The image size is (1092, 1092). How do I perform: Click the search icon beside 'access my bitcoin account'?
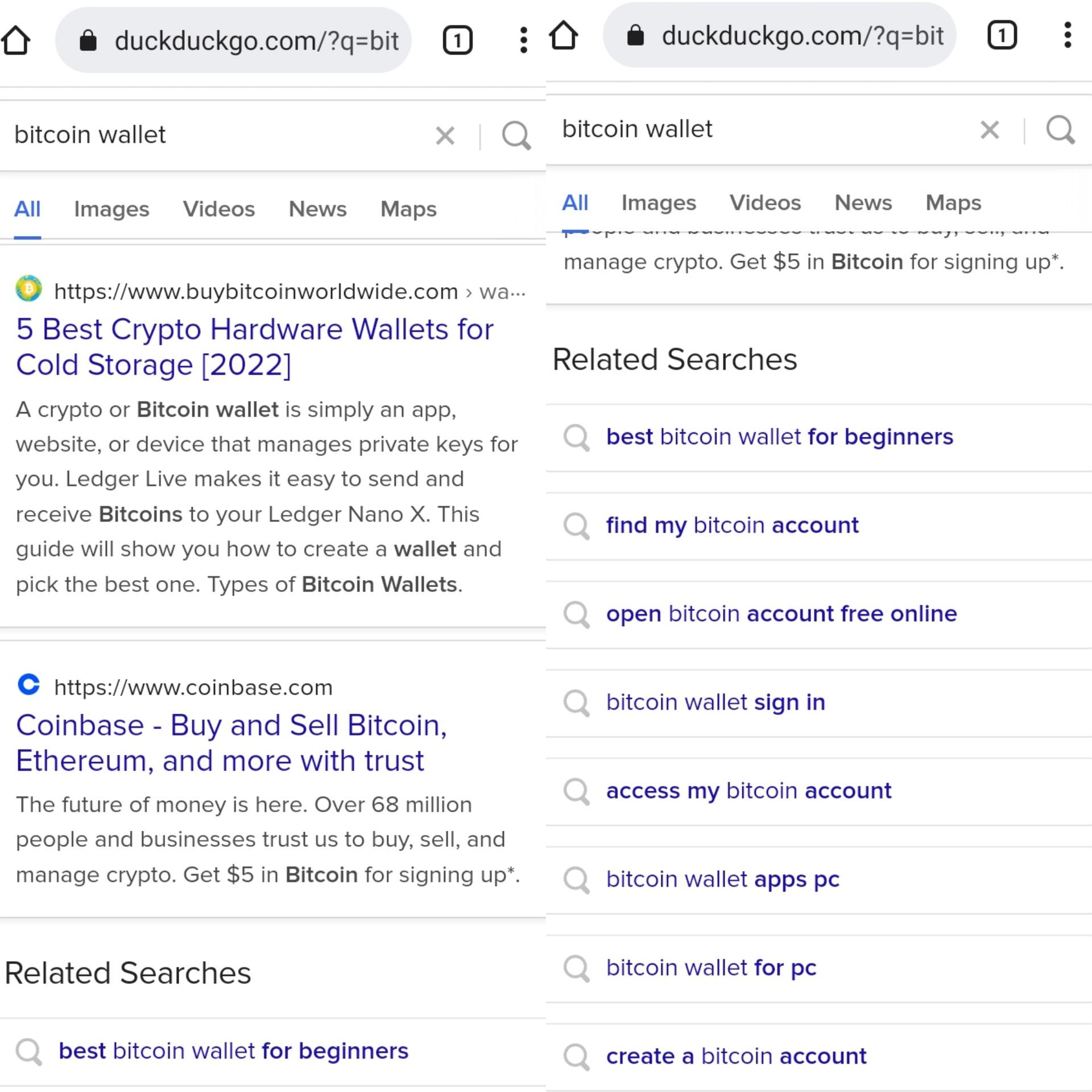tap(577, 792)
